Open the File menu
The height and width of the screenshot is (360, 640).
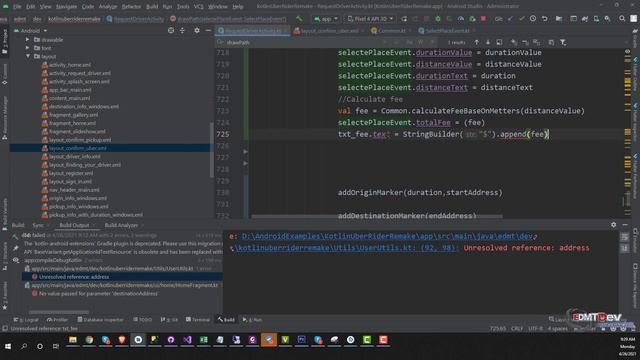17,7
